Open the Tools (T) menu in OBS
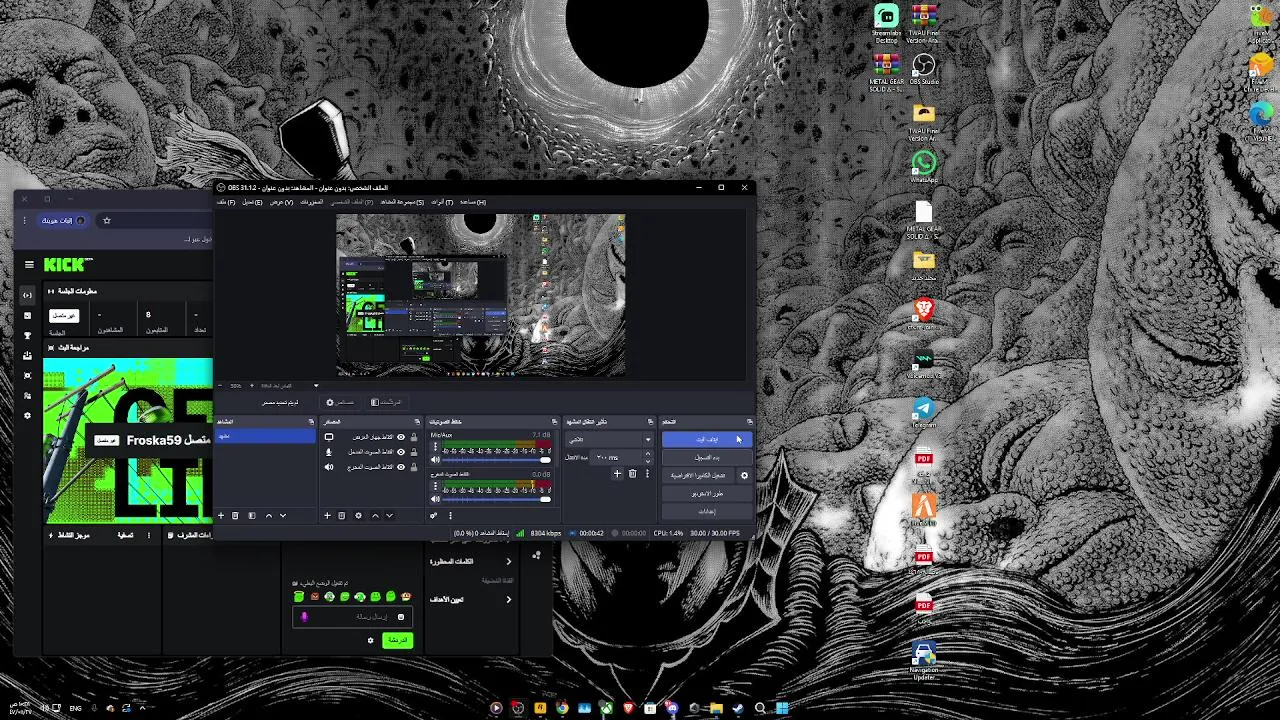This screenshot has height=720, width=1280. click(x=442, y=202)
